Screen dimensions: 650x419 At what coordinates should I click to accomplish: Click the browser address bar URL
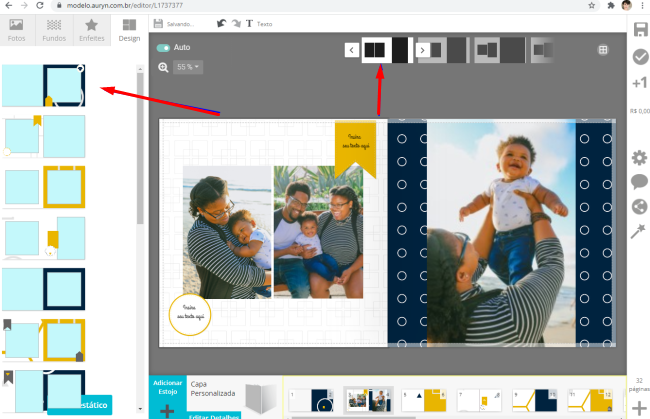(124, 5)
